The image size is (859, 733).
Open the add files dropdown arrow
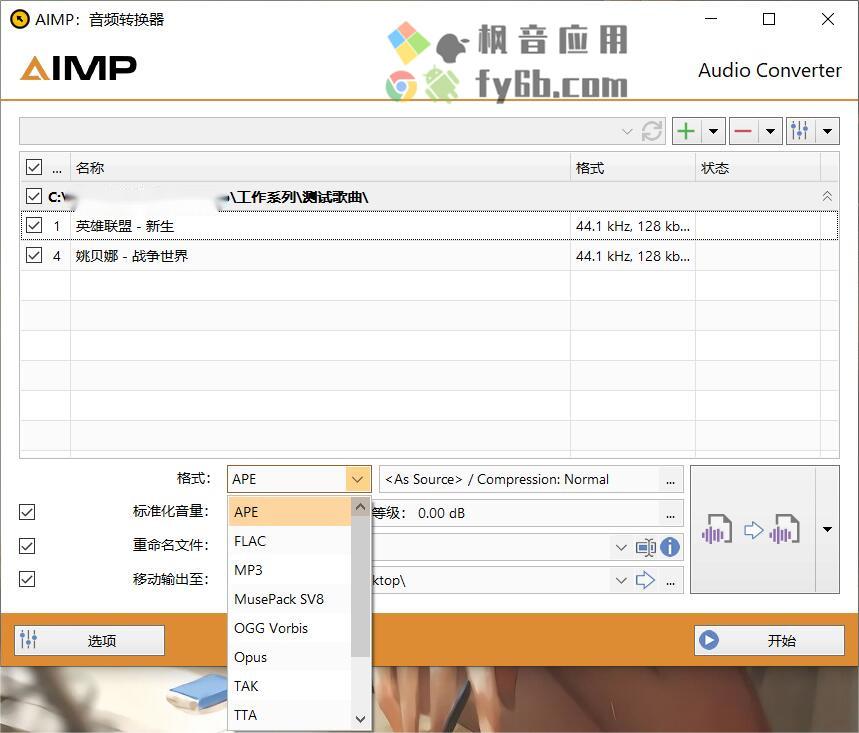(713, 131)
